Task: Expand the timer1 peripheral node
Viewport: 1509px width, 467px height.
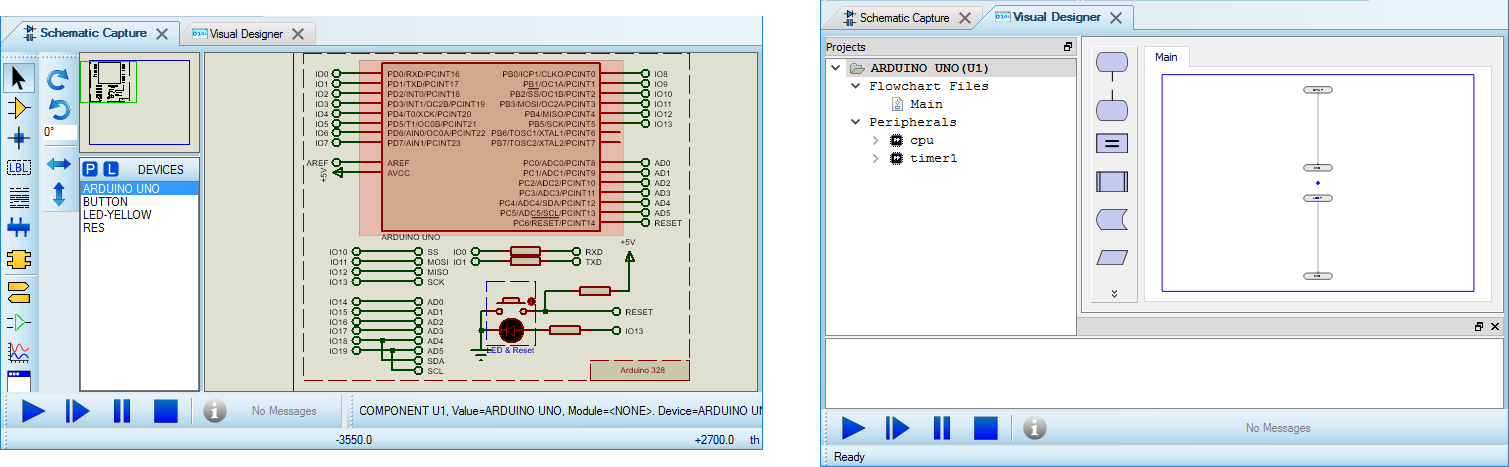Action: coord(876,159)
